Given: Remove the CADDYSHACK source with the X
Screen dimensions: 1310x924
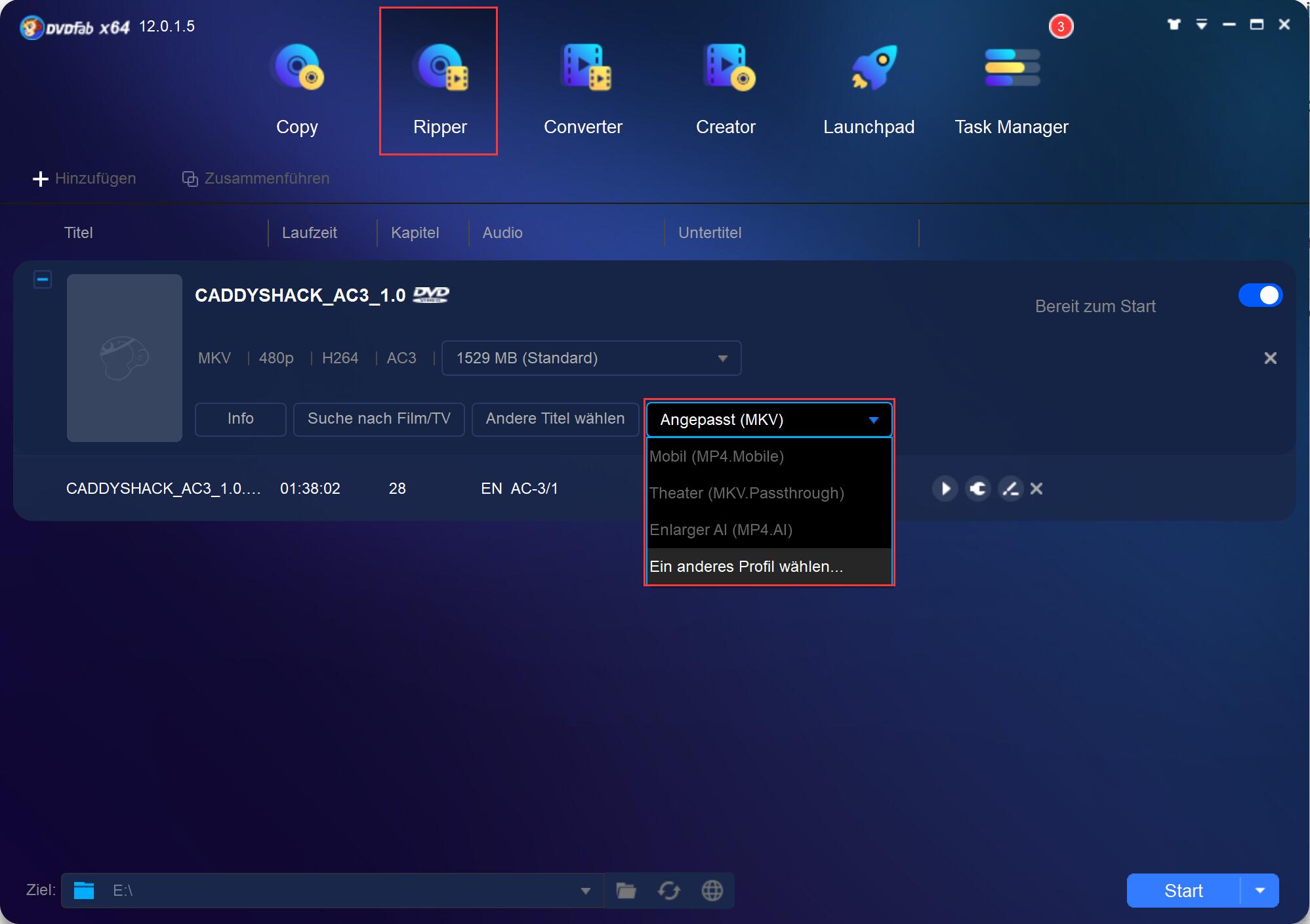Looking at the screenshot, I should click(x=1271, y=358).
